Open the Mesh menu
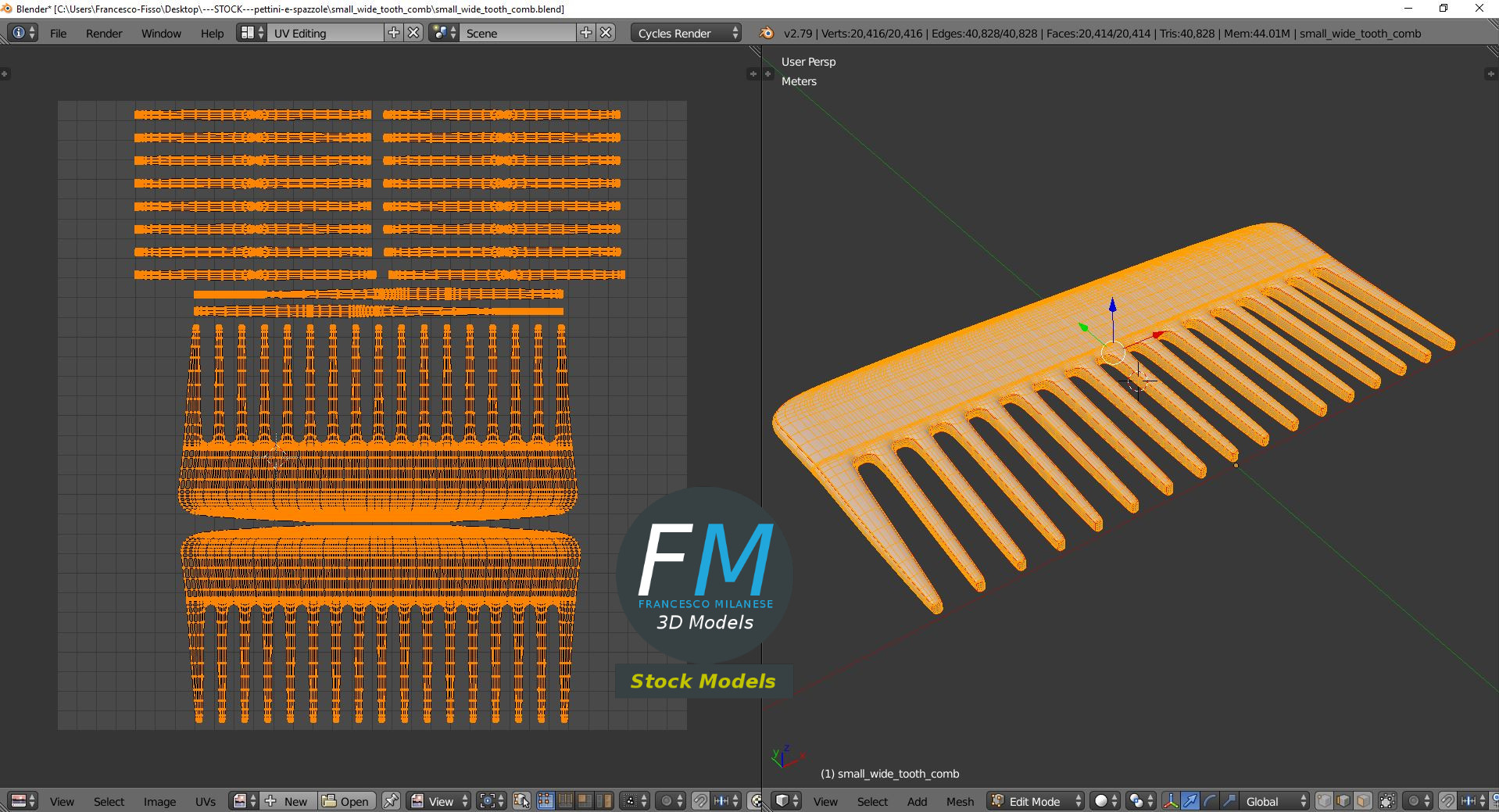 click(x=960, y=802)
